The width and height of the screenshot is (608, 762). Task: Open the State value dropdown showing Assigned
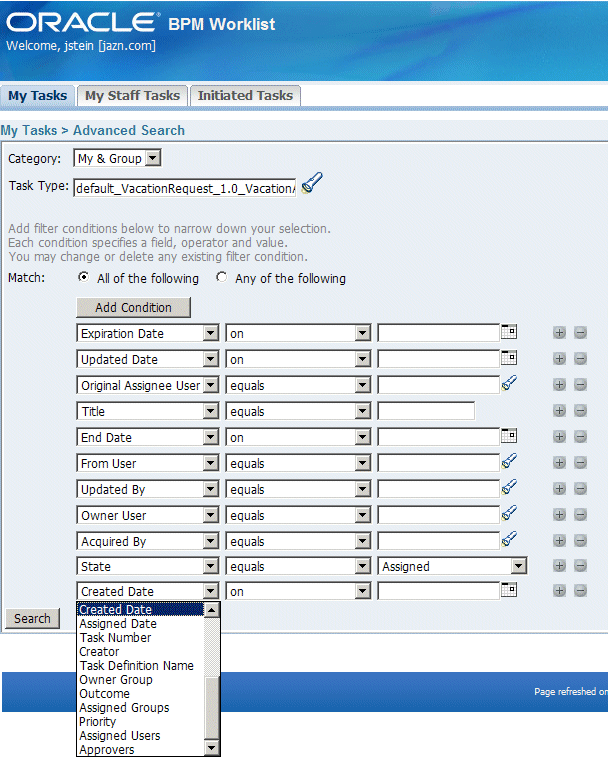452,567
